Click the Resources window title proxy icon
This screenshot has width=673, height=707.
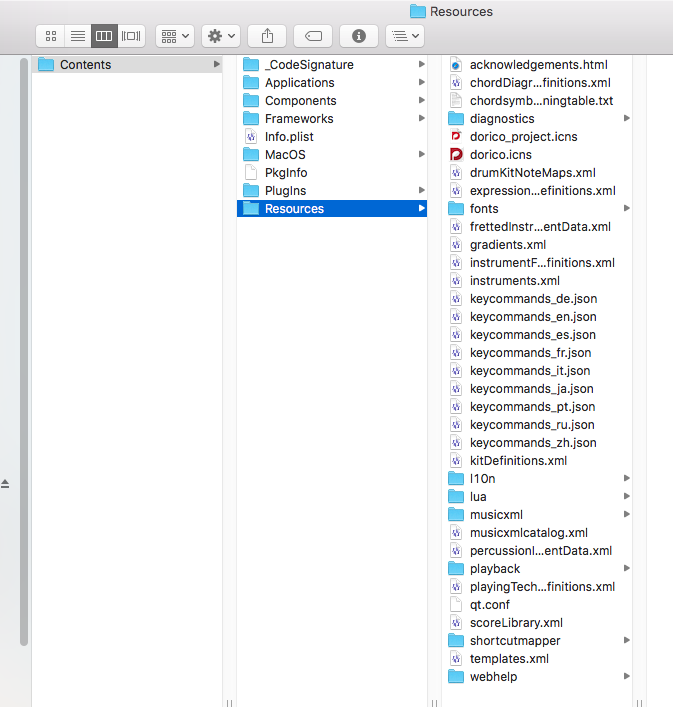(x=417, y=11)
